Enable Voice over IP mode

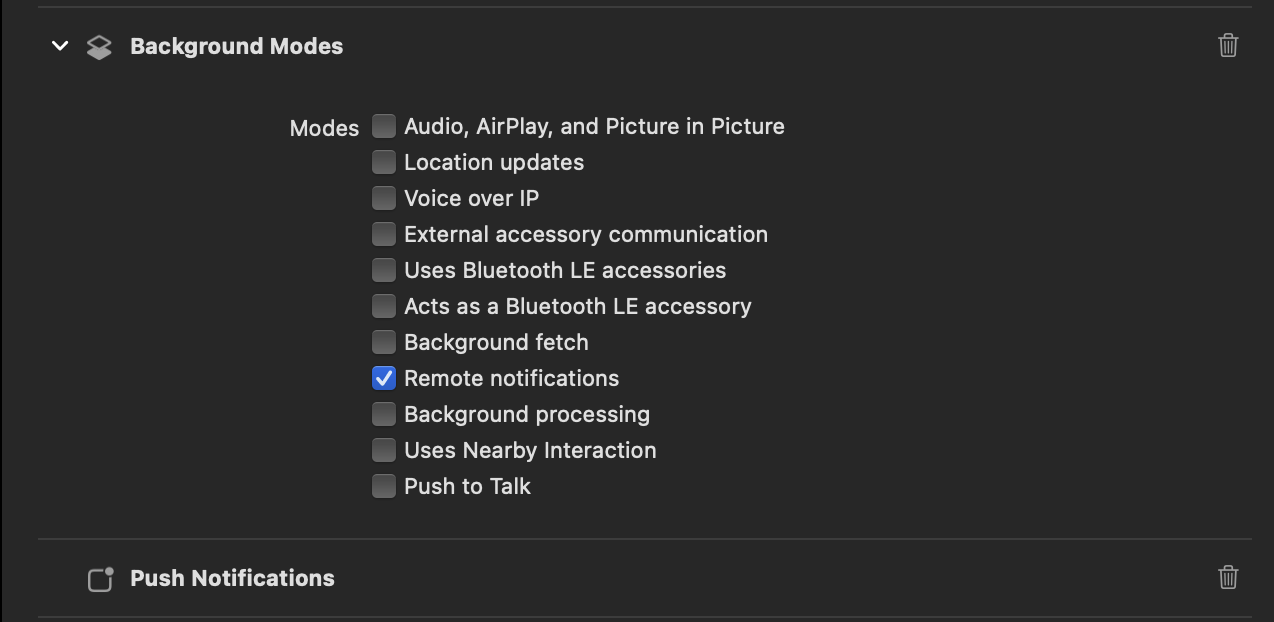384,198
